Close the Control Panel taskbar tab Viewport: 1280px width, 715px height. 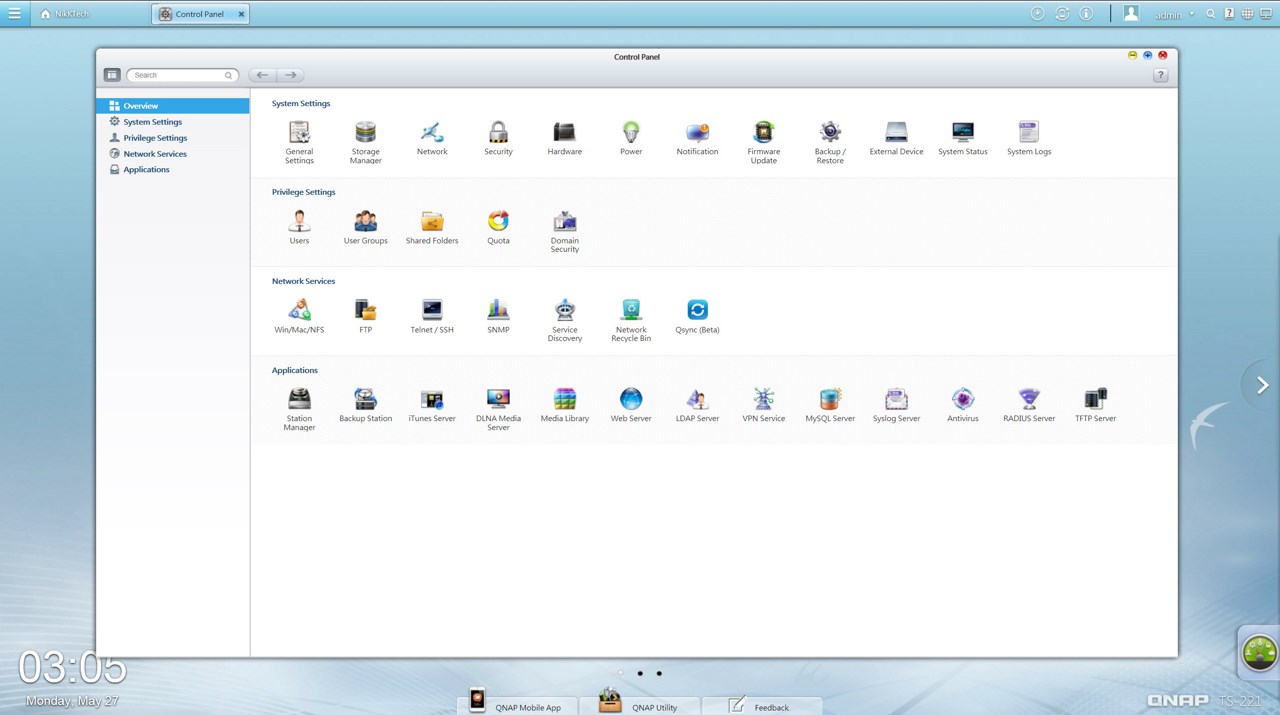coord(241,14)
